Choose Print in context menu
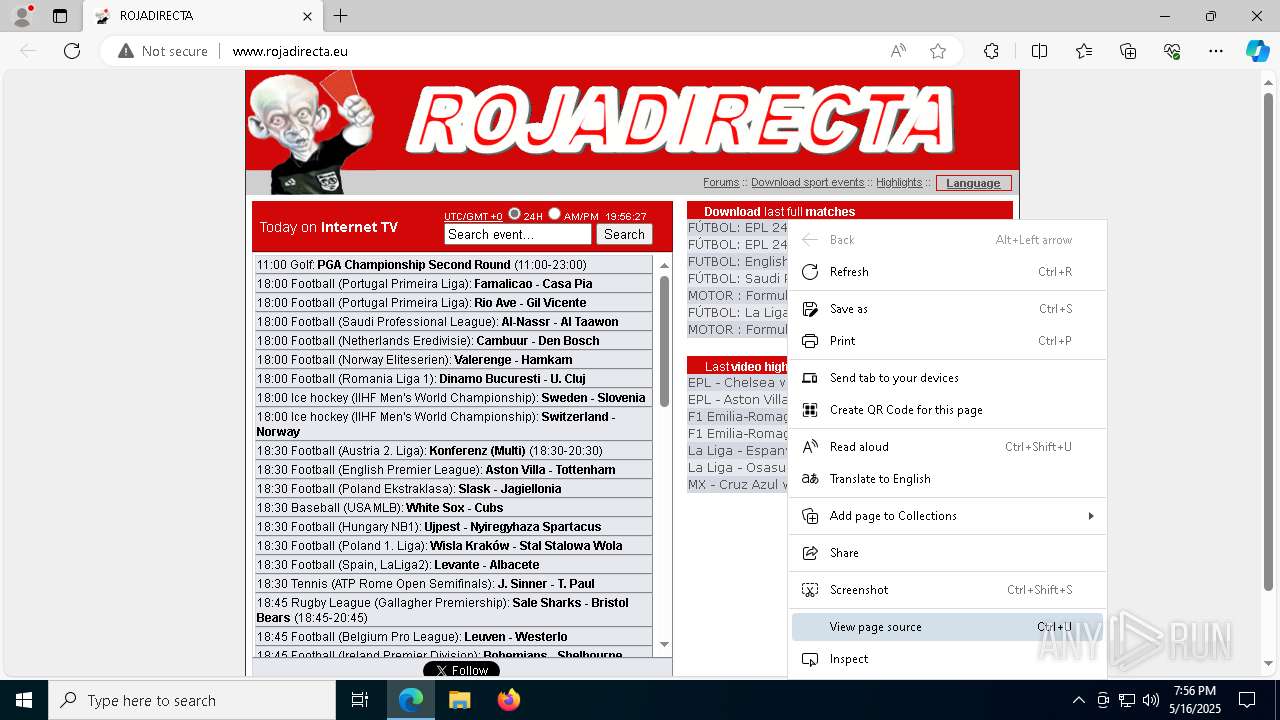This screenshot has height=720, width=1280. click(948, 341)
